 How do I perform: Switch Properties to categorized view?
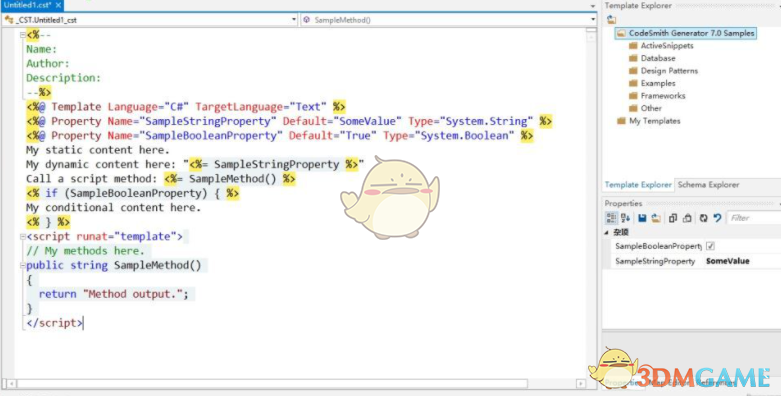coord(611,218)
